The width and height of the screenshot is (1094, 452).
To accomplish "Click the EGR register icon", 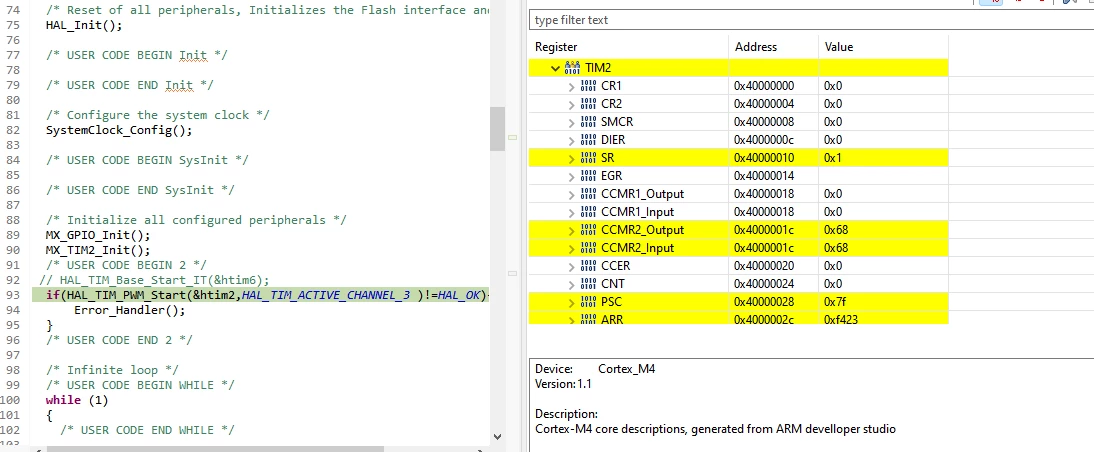I will [588, 176].
